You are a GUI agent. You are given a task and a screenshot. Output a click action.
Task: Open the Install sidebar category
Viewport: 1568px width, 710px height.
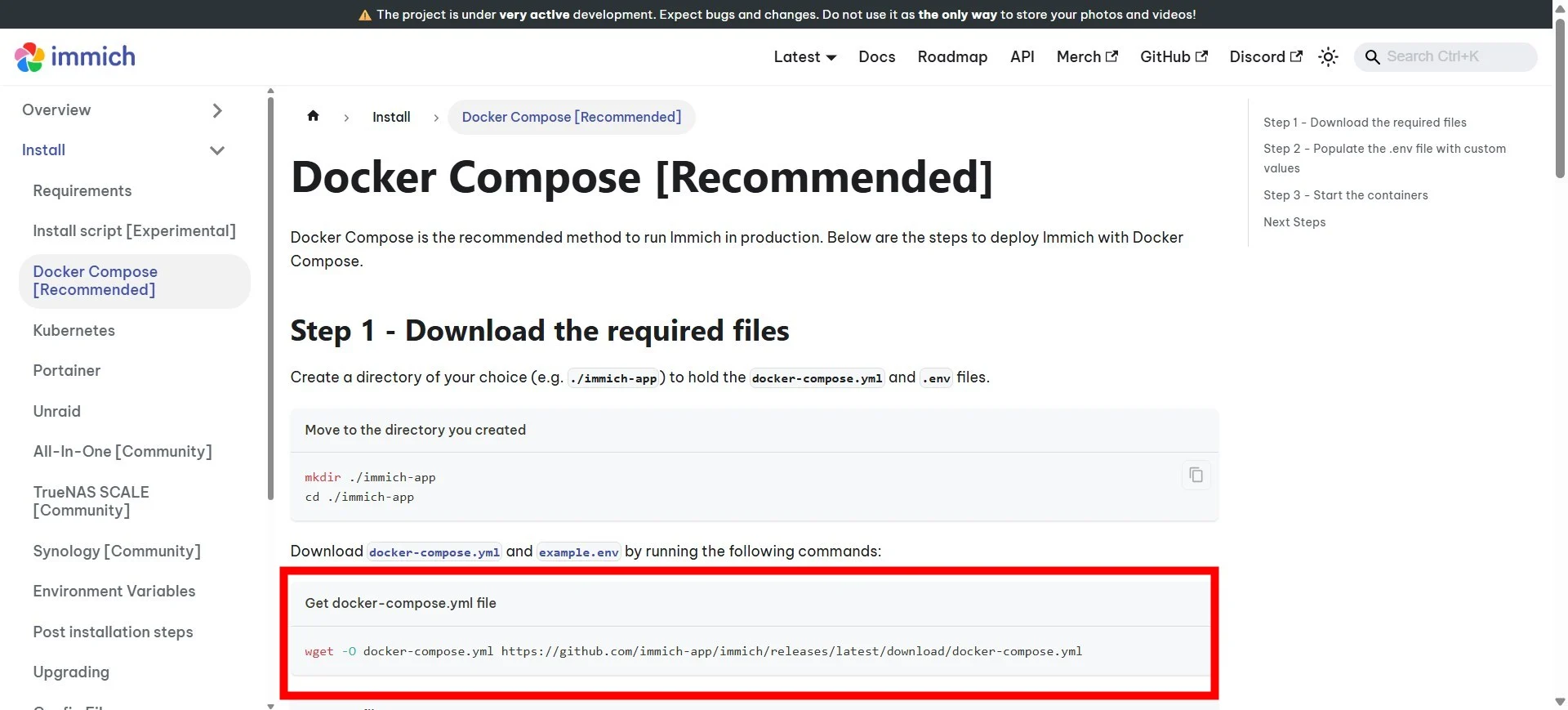click(x=43, y=150)
